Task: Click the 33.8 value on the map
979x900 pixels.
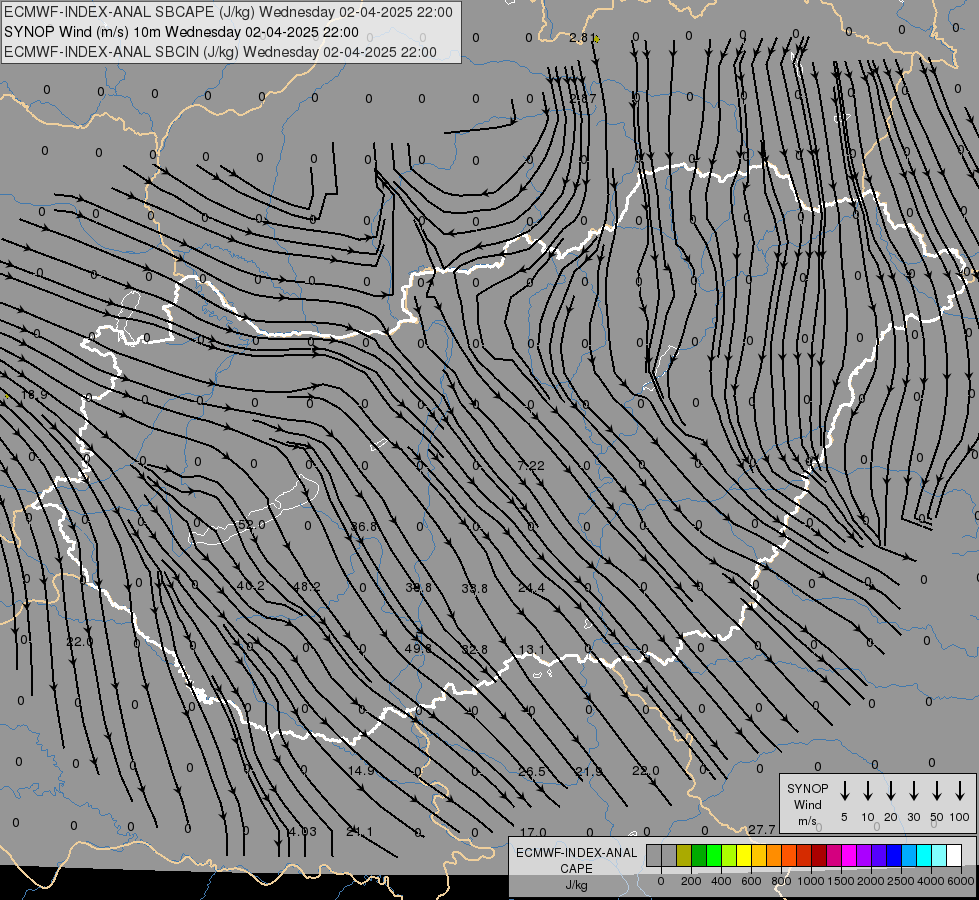Action: click(475, 588)
